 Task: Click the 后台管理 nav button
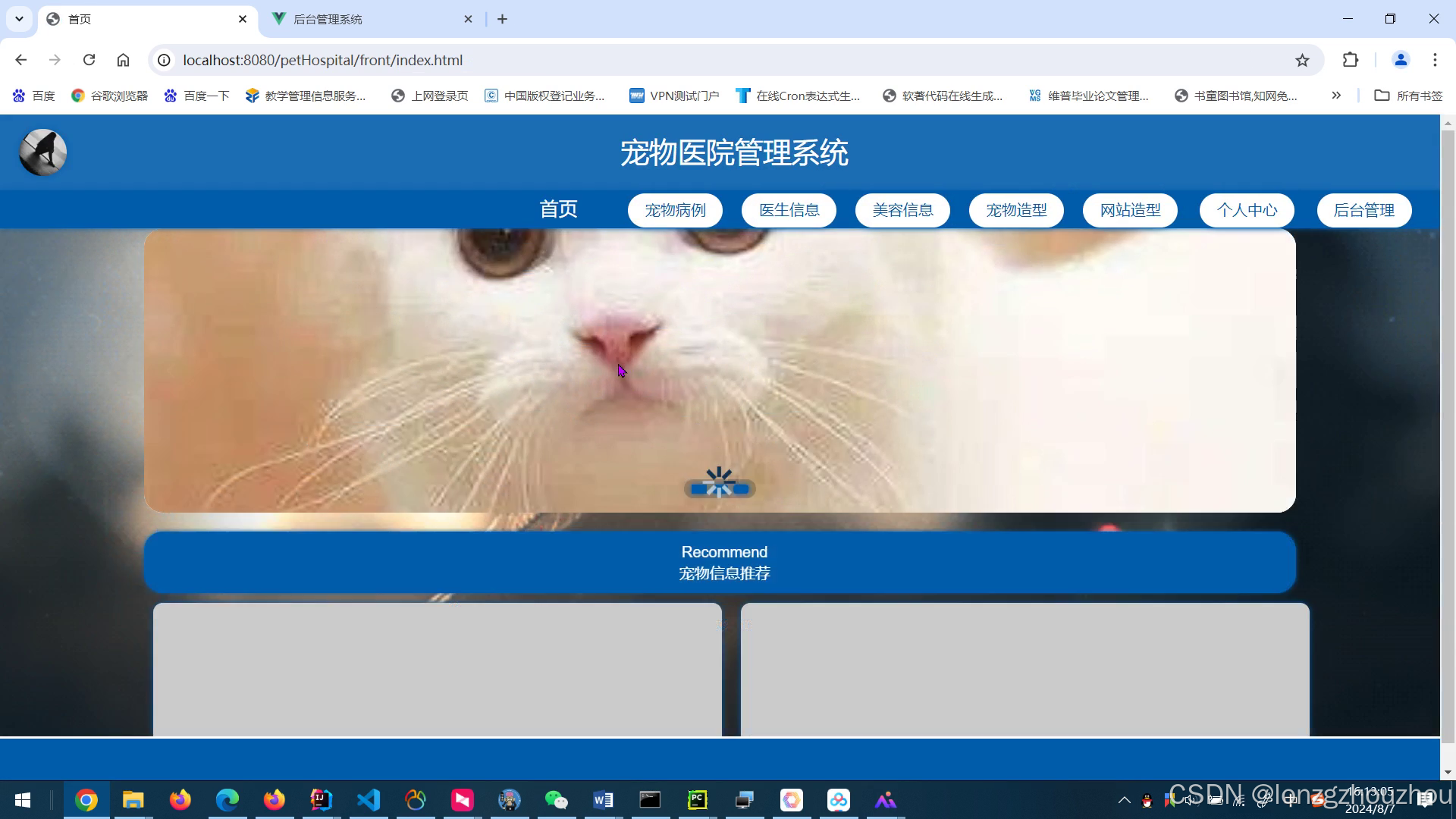pos(1363,210)
